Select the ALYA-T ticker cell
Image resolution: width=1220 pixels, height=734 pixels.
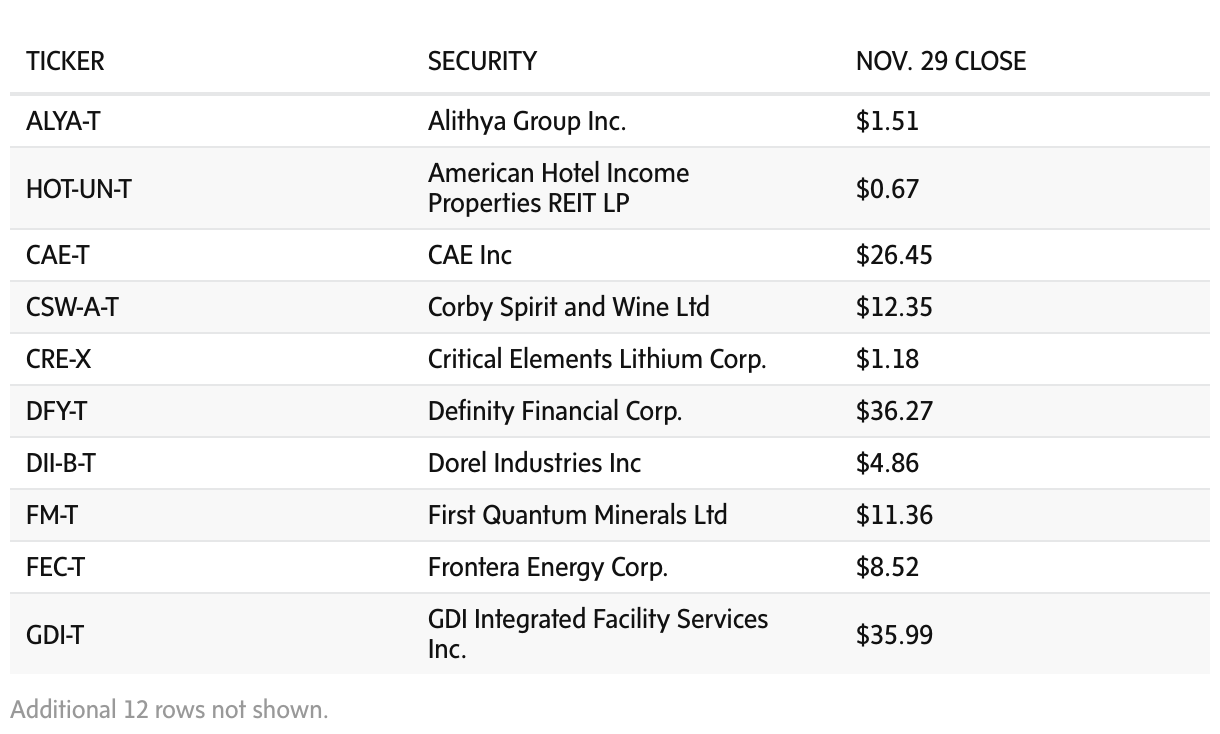click(x=63, y=121)
